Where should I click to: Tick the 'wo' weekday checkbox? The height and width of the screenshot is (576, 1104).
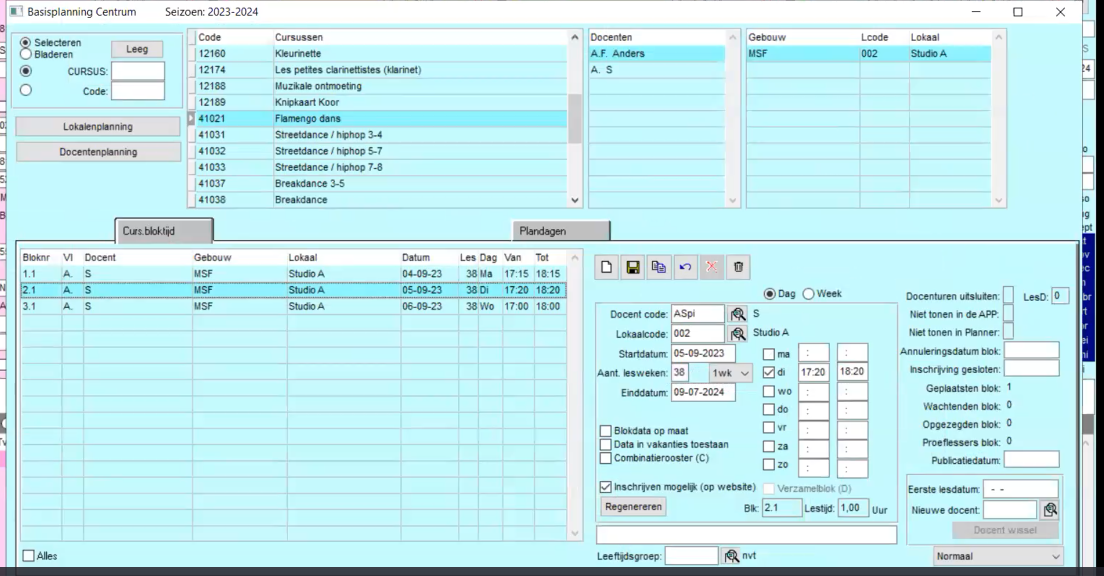(x=768, y=391)
